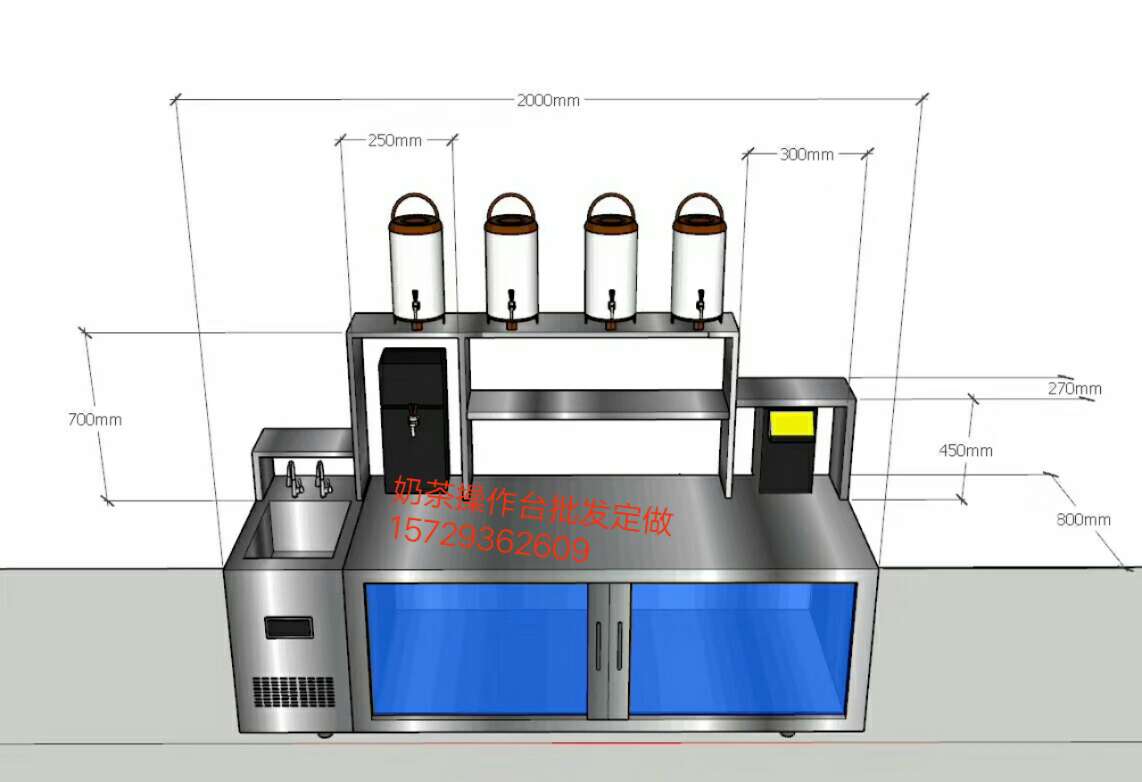Select the 2000mm width dimension label

click(548, 100)
